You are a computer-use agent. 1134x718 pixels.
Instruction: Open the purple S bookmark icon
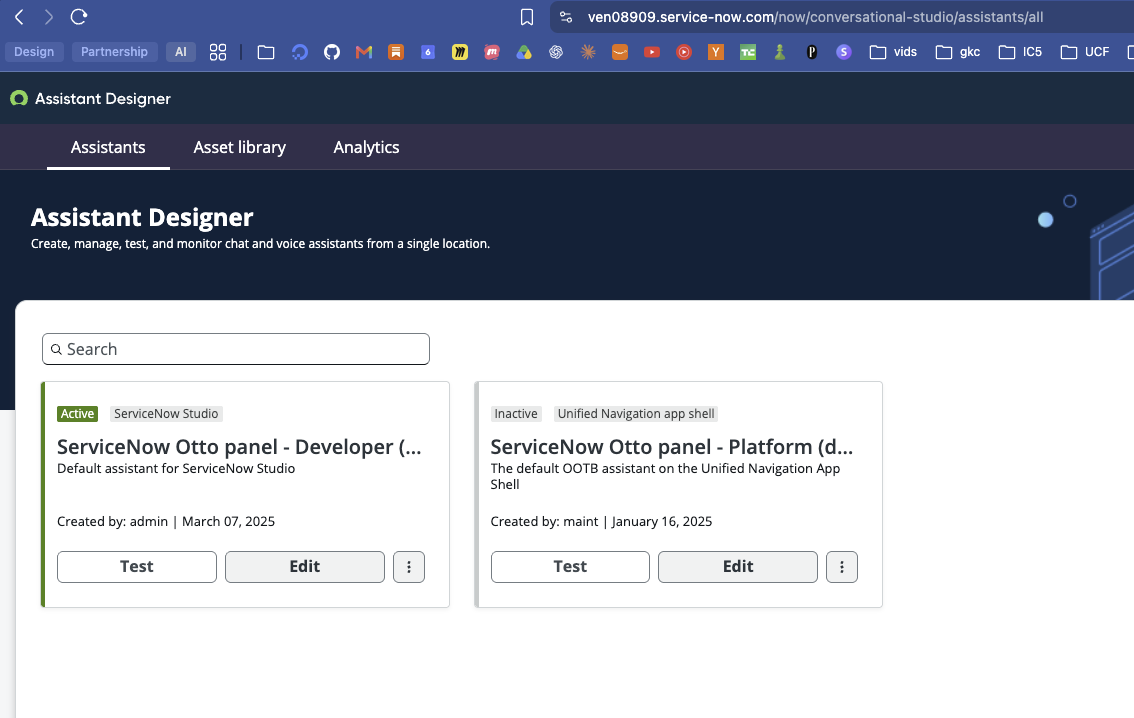[x=843, y=52]
